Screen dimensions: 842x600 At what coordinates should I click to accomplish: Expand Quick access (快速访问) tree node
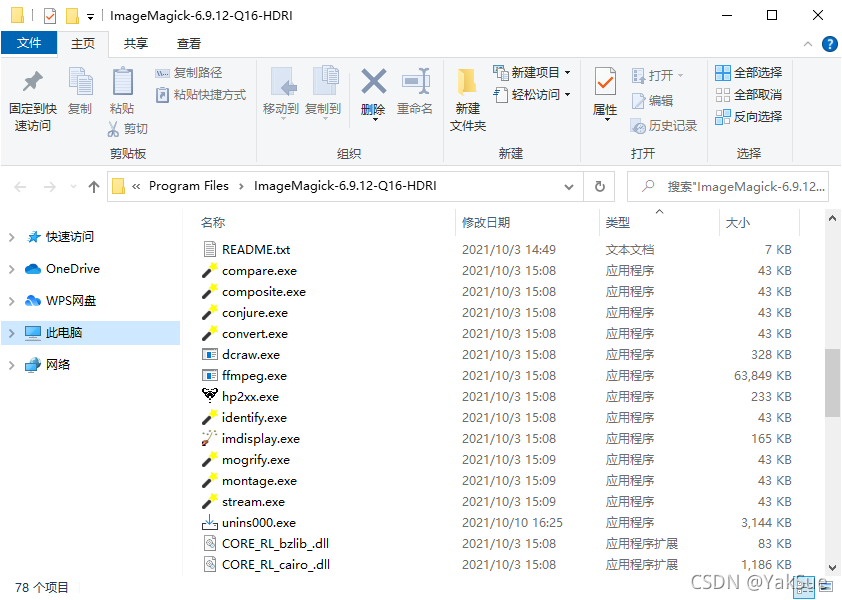[11, 237]
